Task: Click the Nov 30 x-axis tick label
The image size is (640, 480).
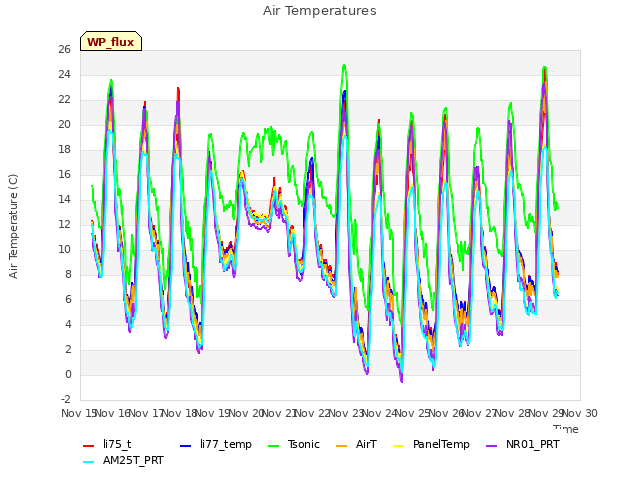Action: click(580, 413)
